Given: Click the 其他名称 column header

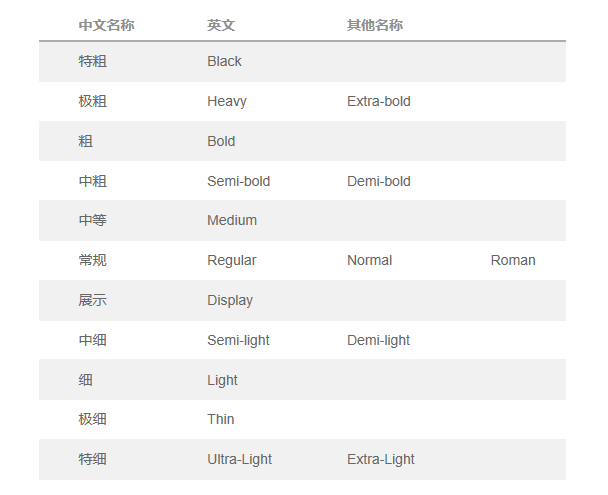Looking at the screenshot, I should click(x=374, y=25).
